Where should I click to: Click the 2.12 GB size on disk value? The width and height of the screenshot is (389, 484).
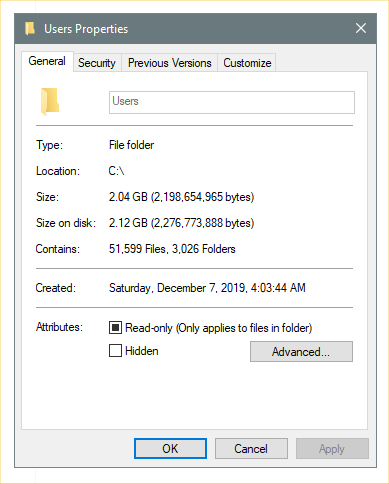[181, 223]
